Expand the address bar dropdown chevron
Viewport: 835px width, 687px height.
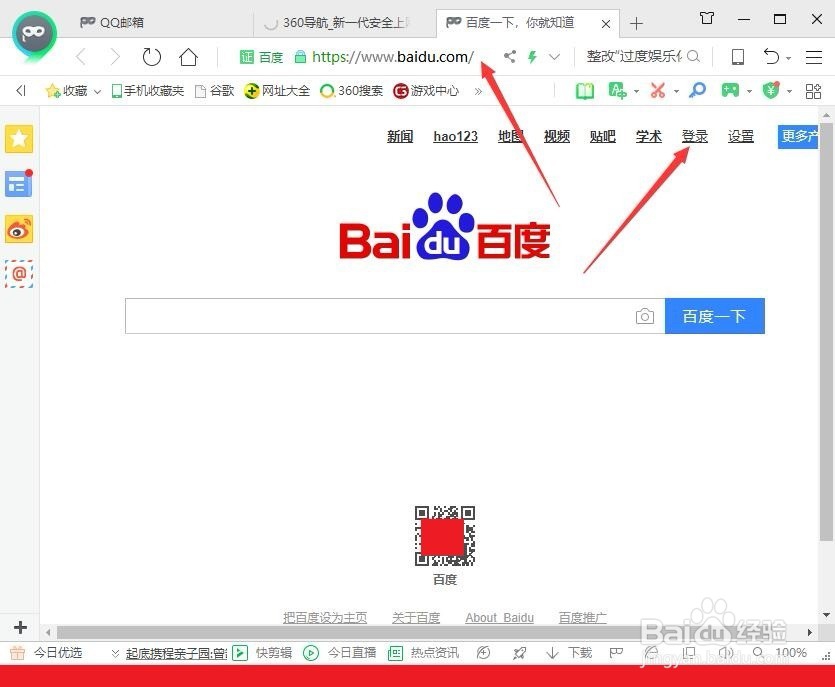554,56
